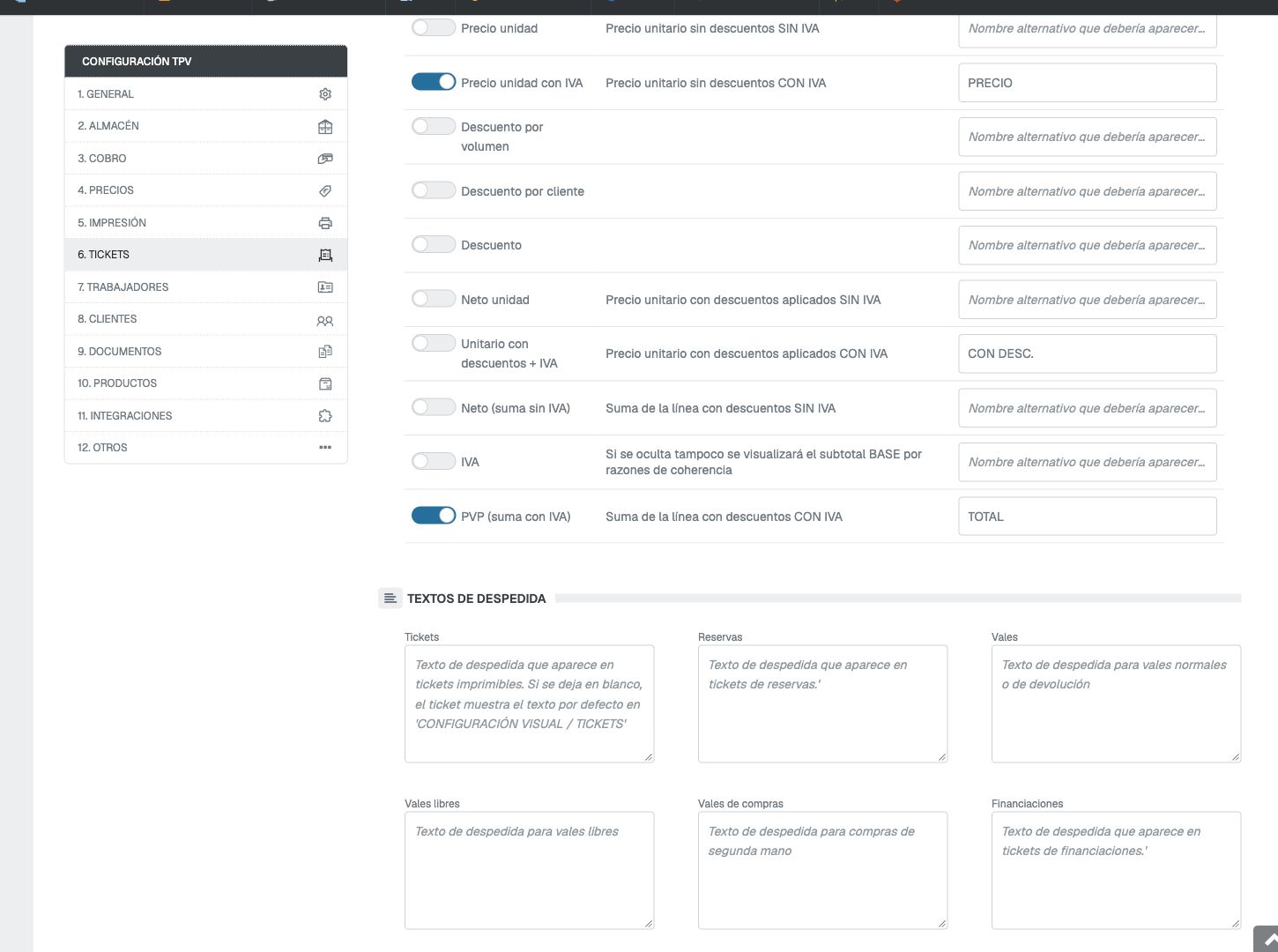Go to 11. INTEGRACIONES section
1278x952 pixels.
(206, 416)
